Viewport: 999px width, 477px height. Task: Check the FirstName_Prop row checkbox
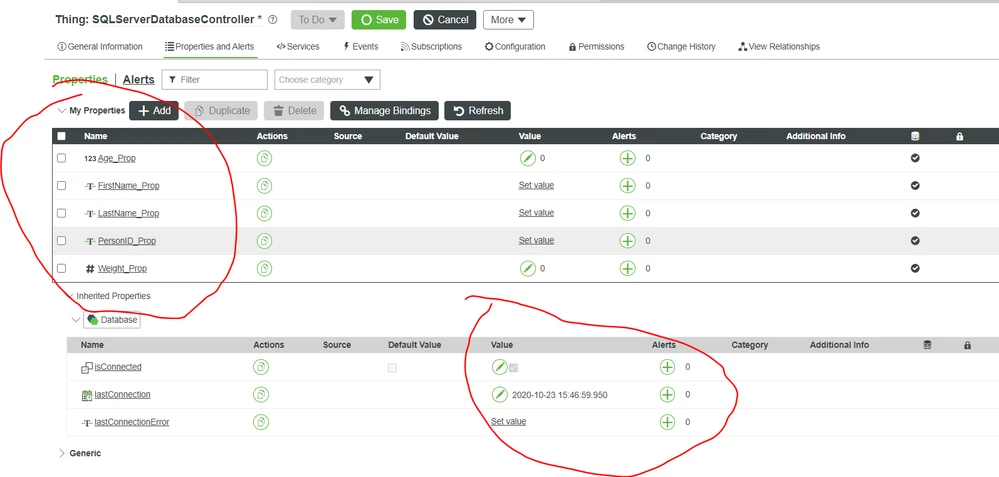[x=61, y=185]
